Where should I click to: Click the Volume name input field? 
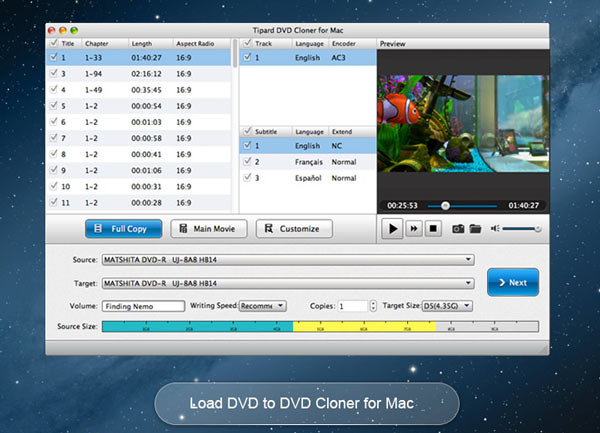coord(143,306)
